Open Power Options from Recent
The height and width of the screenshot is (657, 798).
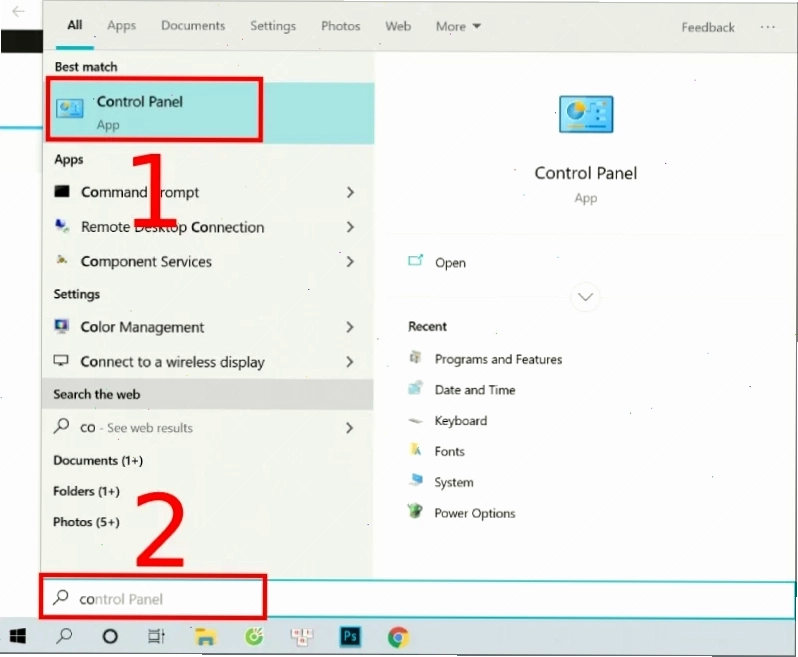pos(475,513)
